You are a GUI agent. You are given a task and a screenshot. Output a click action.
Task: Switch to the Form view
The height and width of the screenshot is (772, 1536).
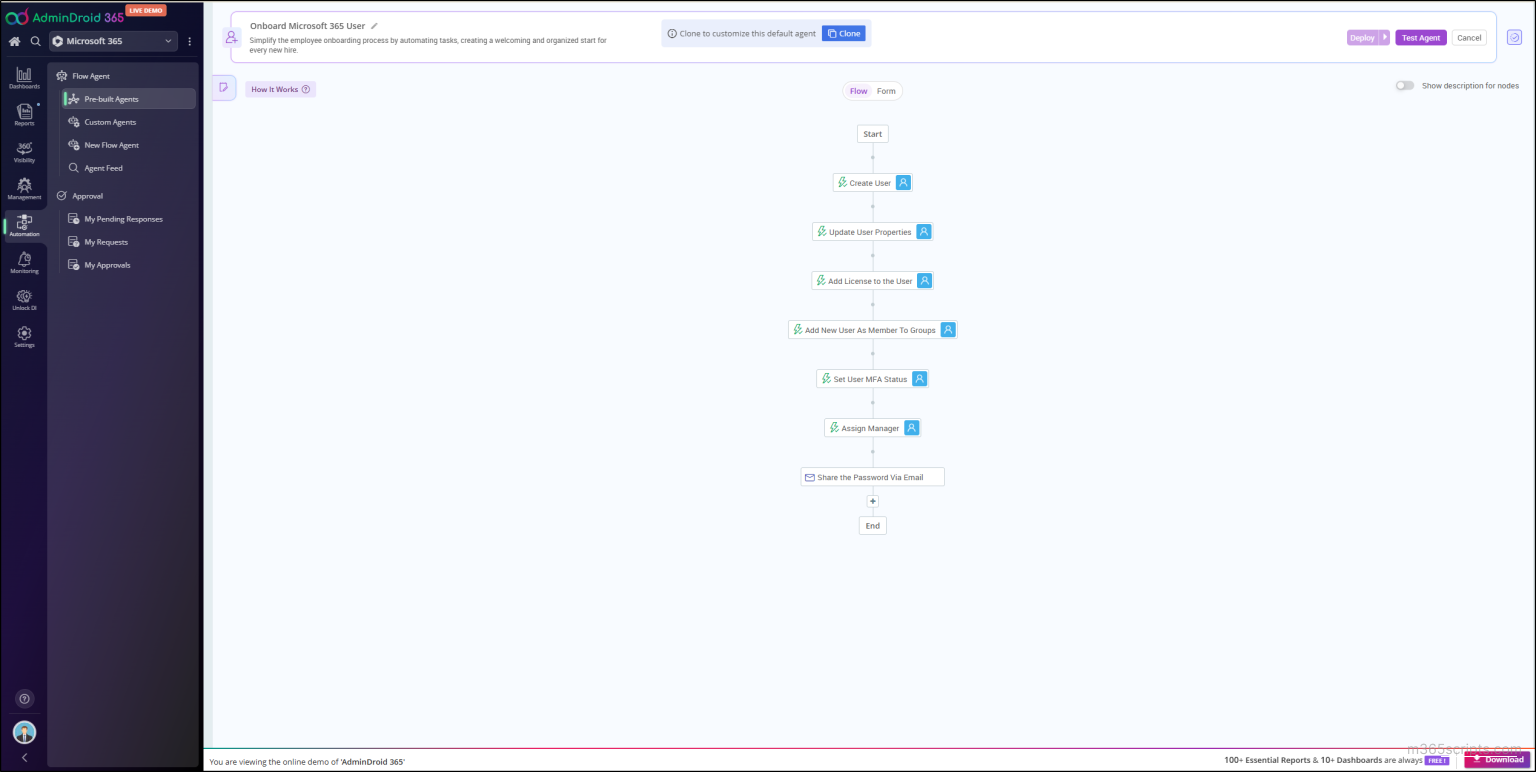coord(886,90)
